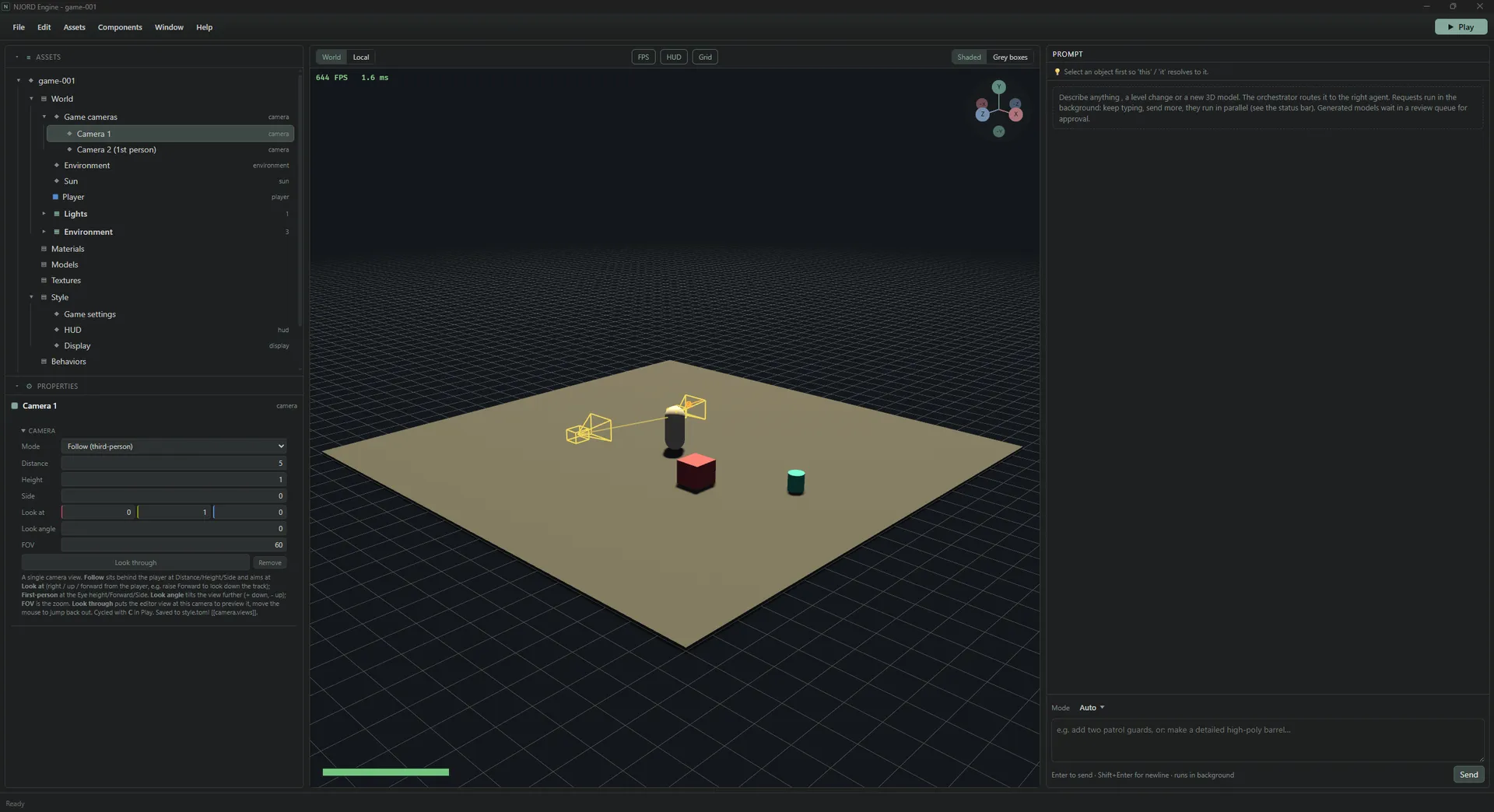Viewport: 1494px width, 812px height.
Task: Click the list icon beside World
Action: [x=44, y=99]
